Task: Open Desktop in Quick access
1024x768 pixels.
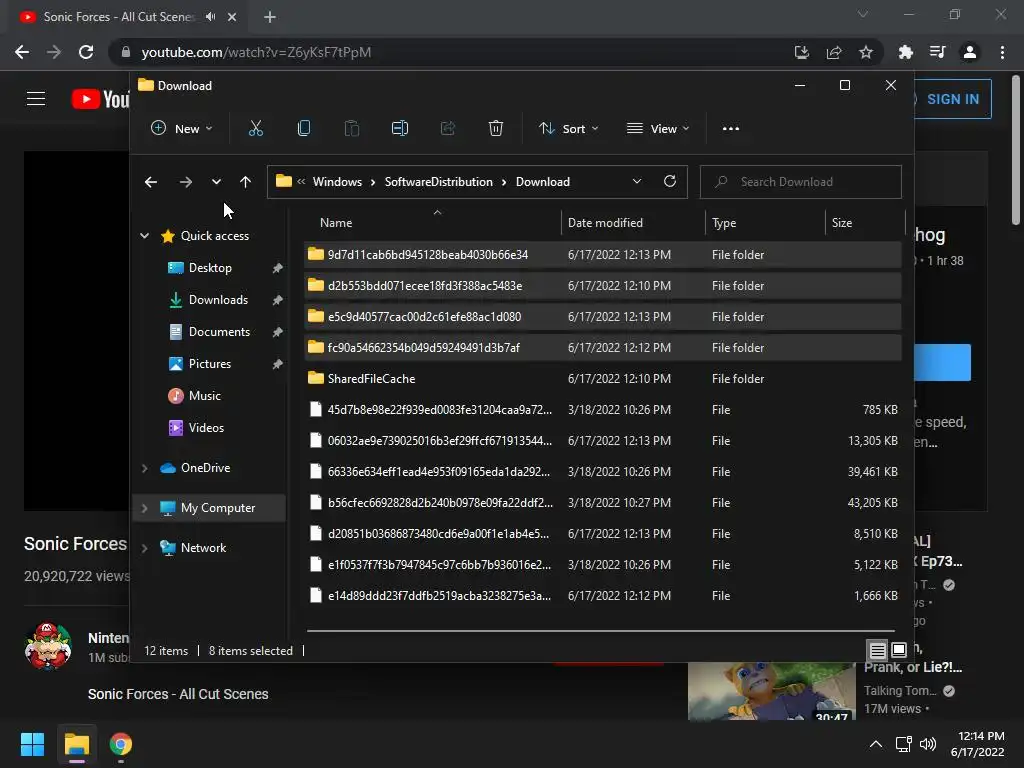Action: pos(210,268)
